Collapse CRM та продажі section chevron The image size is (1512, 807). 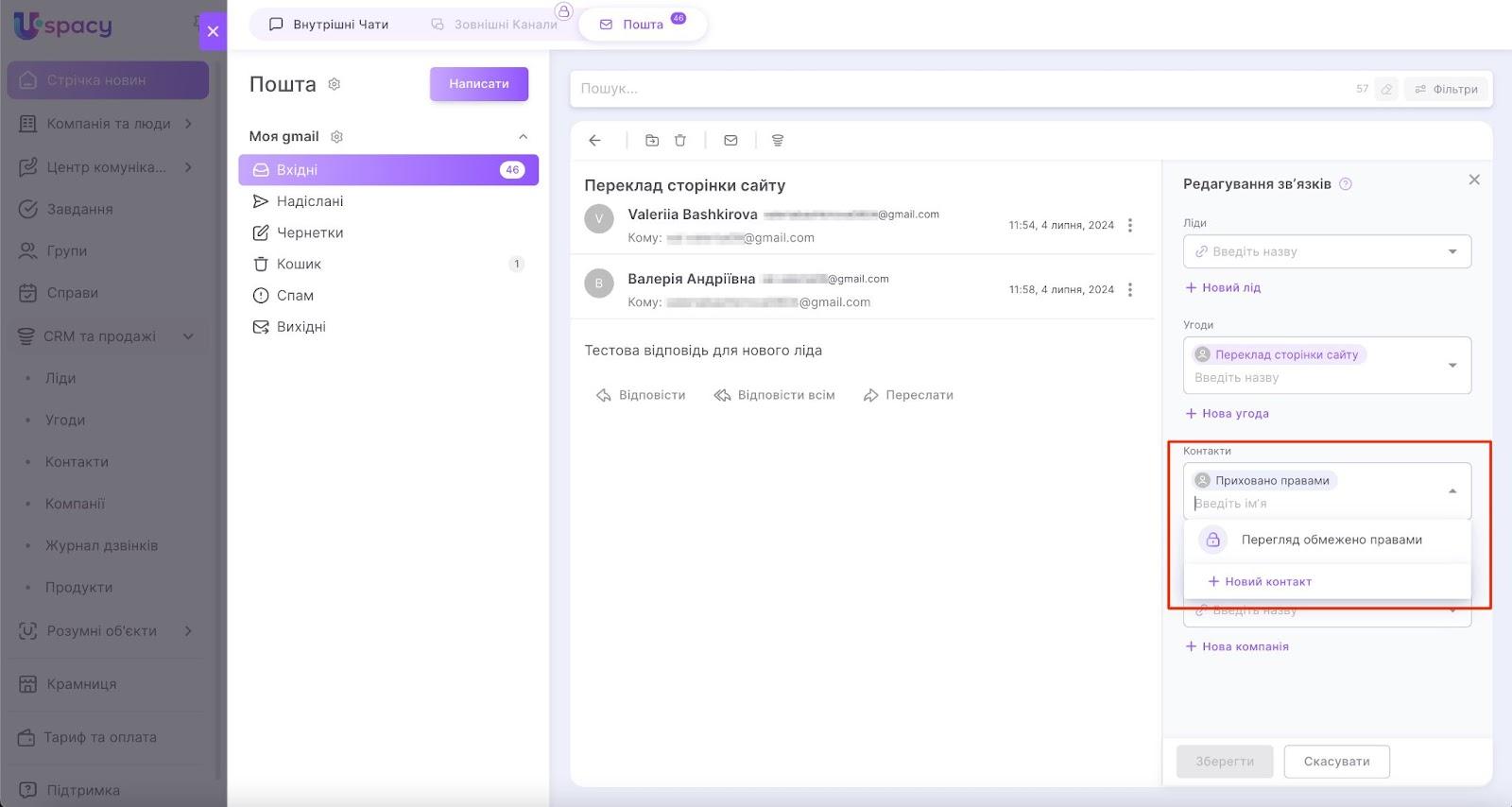(188, 335)
